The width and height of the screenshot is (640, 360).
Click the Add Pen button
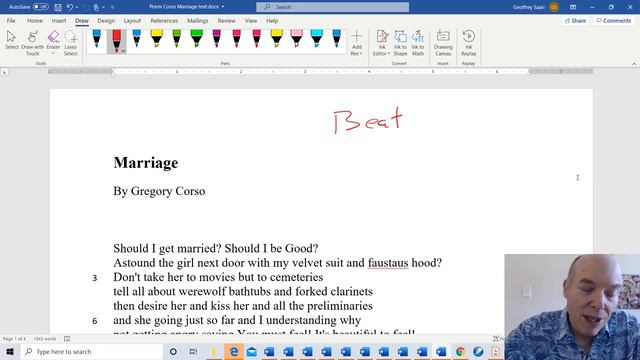point(356,43)
